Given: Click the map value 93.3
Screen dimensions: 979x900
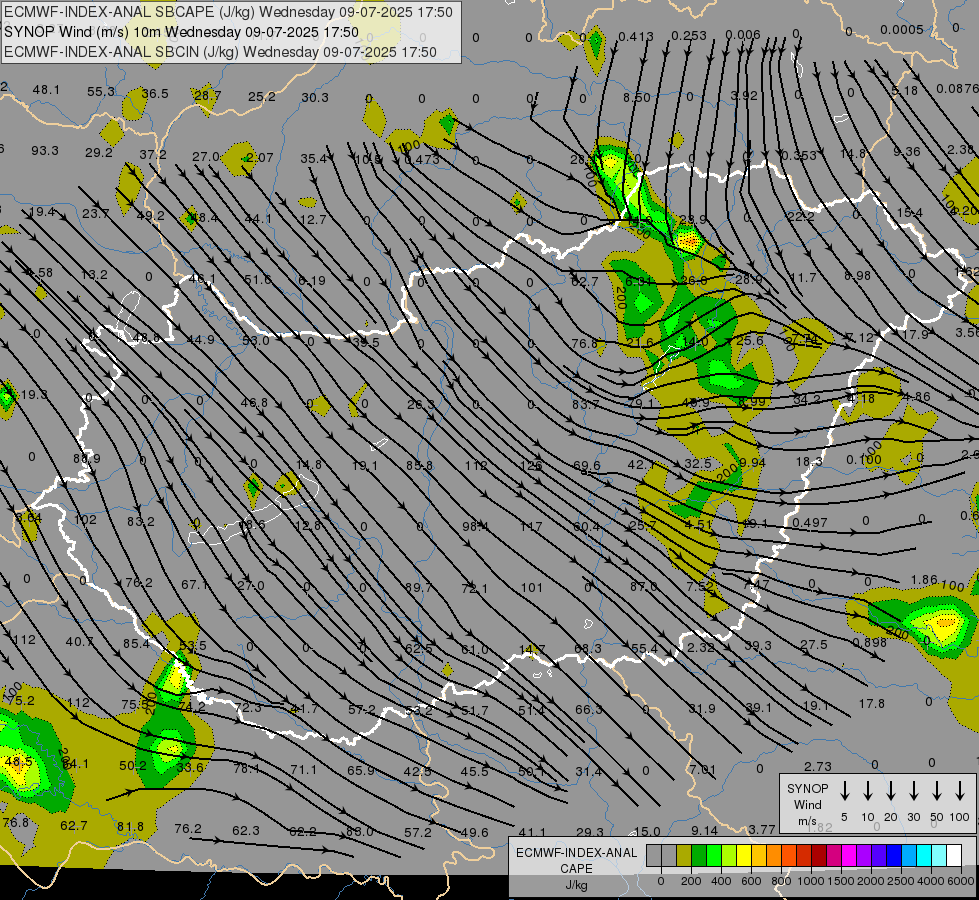Looking at the screenshot, I should pyautogui.click(x=45, y=151).
